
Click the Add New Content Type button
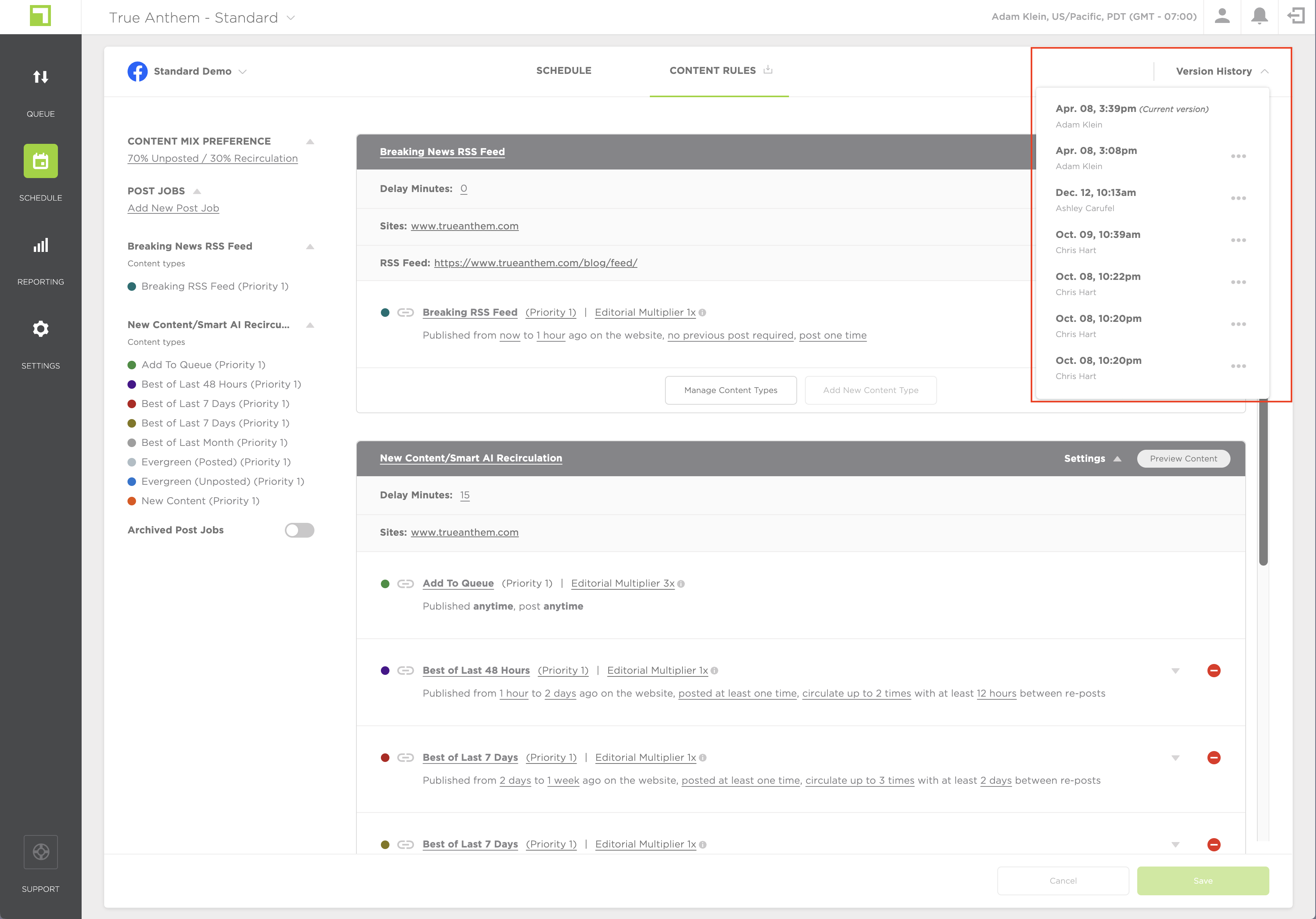pos(871,390)
